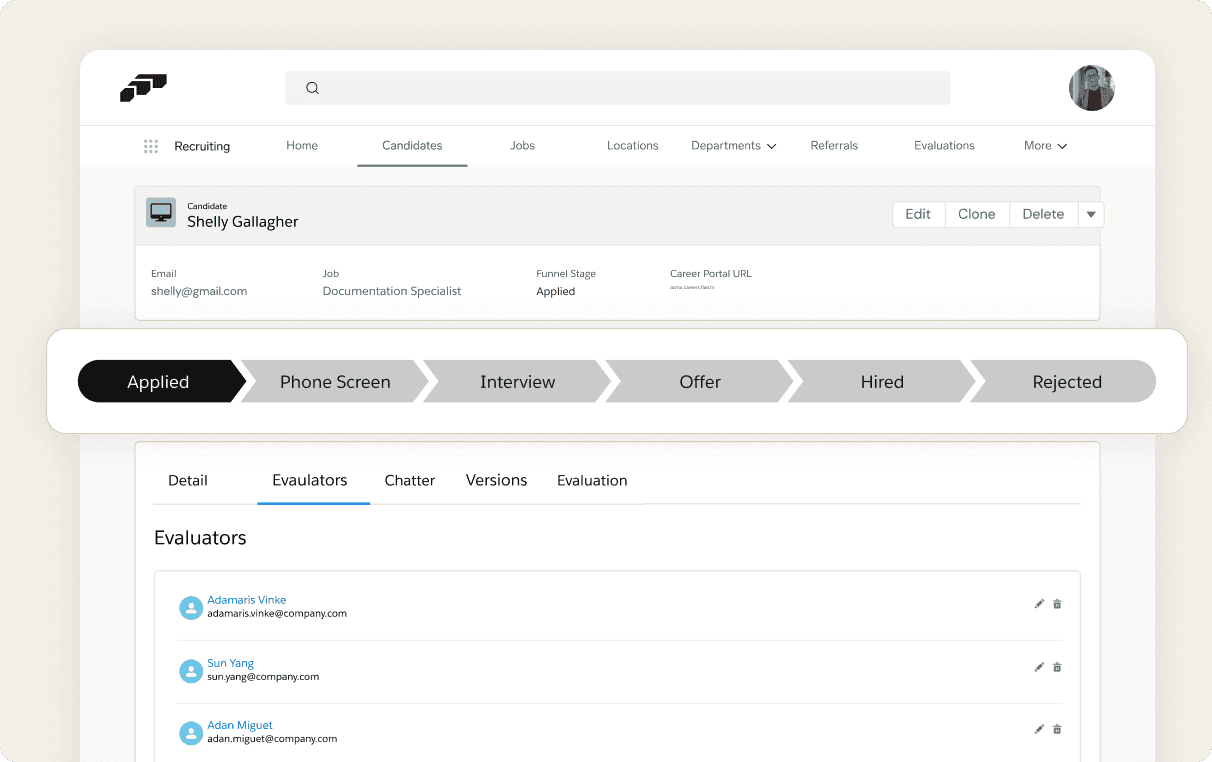Click the Clone button
Viewport: 1212px width, 762px height.
(977, 214)
